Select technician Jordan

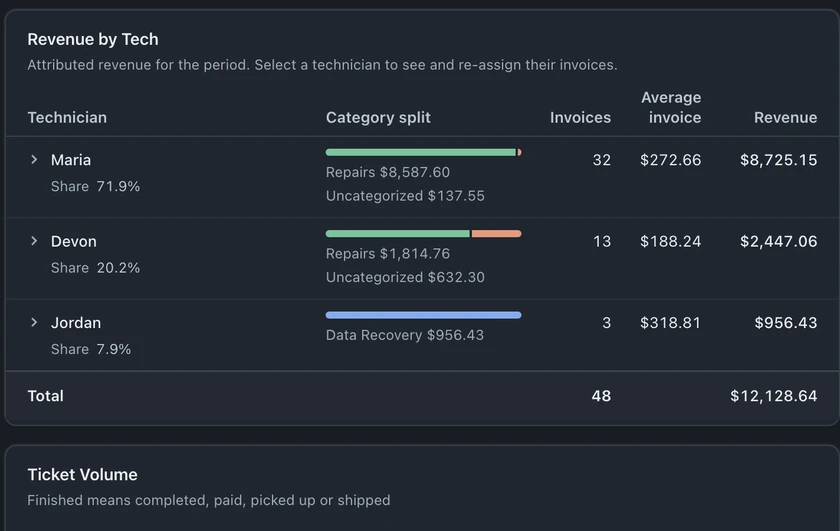tap(76, 323)
